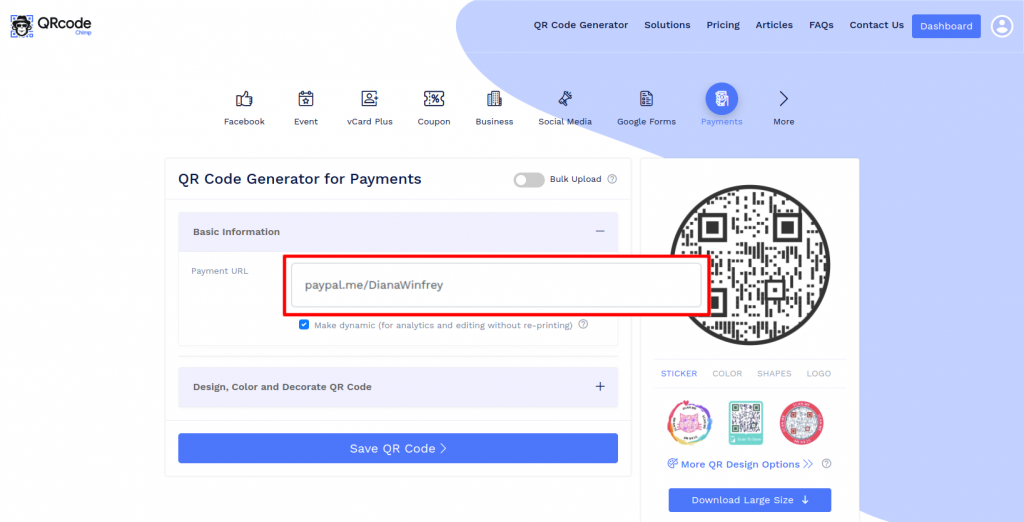Select the pink cat sticker thumbnail

click(687, 423)
